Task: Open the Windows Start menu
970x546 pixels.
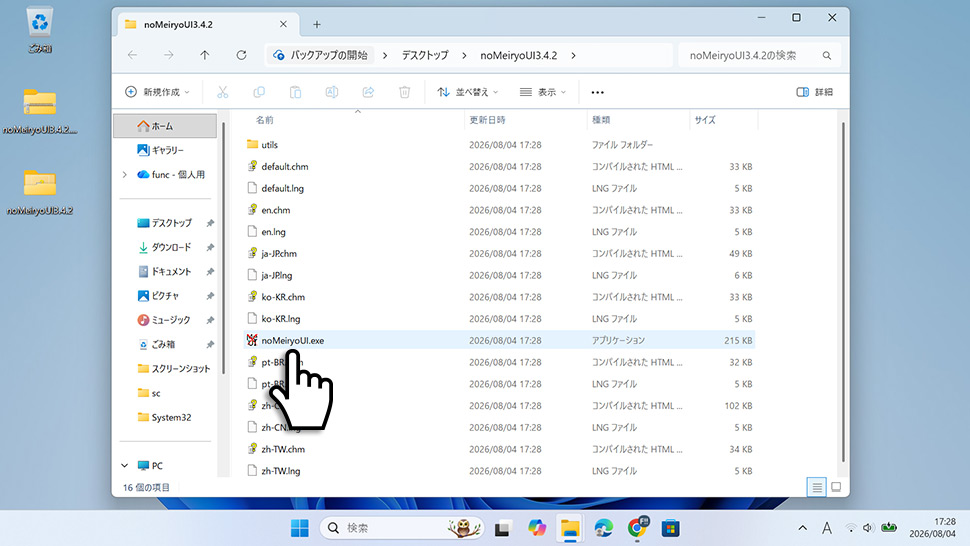Action: (x=299, y=528)
